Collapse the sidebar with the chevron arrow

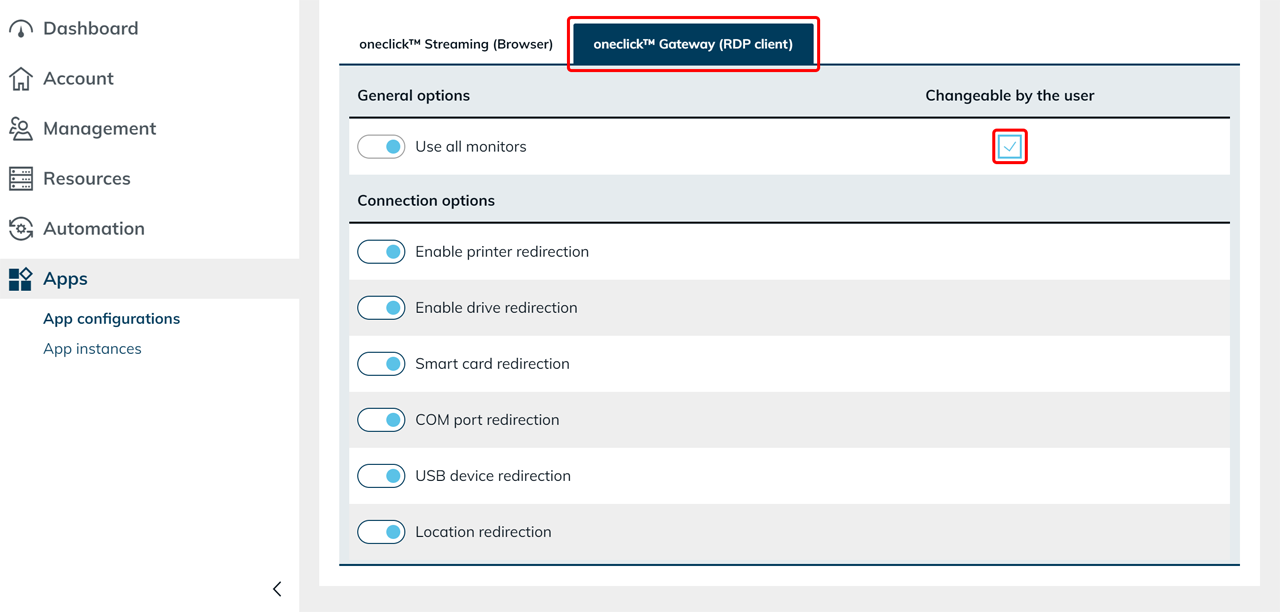click(x=277, y=589)
